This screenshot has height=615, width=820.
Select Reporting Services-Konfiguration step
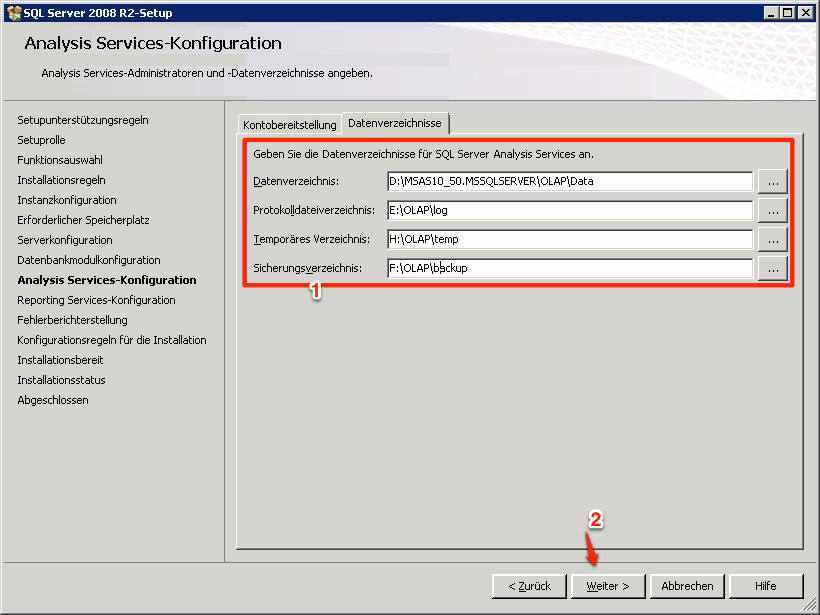click(x=96, y=300)
